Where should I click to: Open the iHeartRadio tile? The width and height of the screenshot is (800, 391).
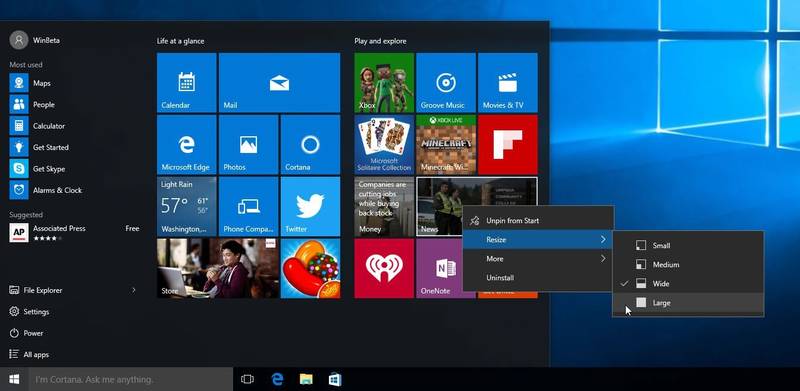point(384,268)
